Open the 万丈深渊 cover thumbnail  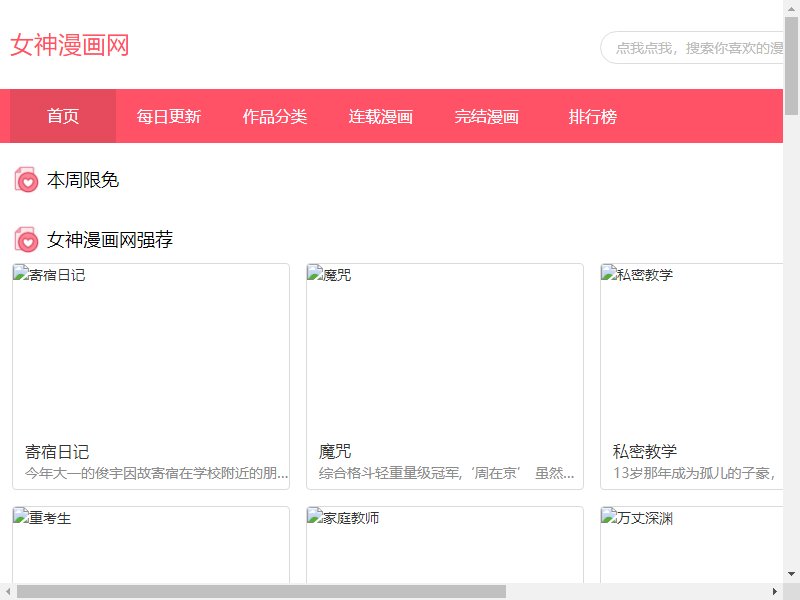pyautogui.click(x=692, y=545)
